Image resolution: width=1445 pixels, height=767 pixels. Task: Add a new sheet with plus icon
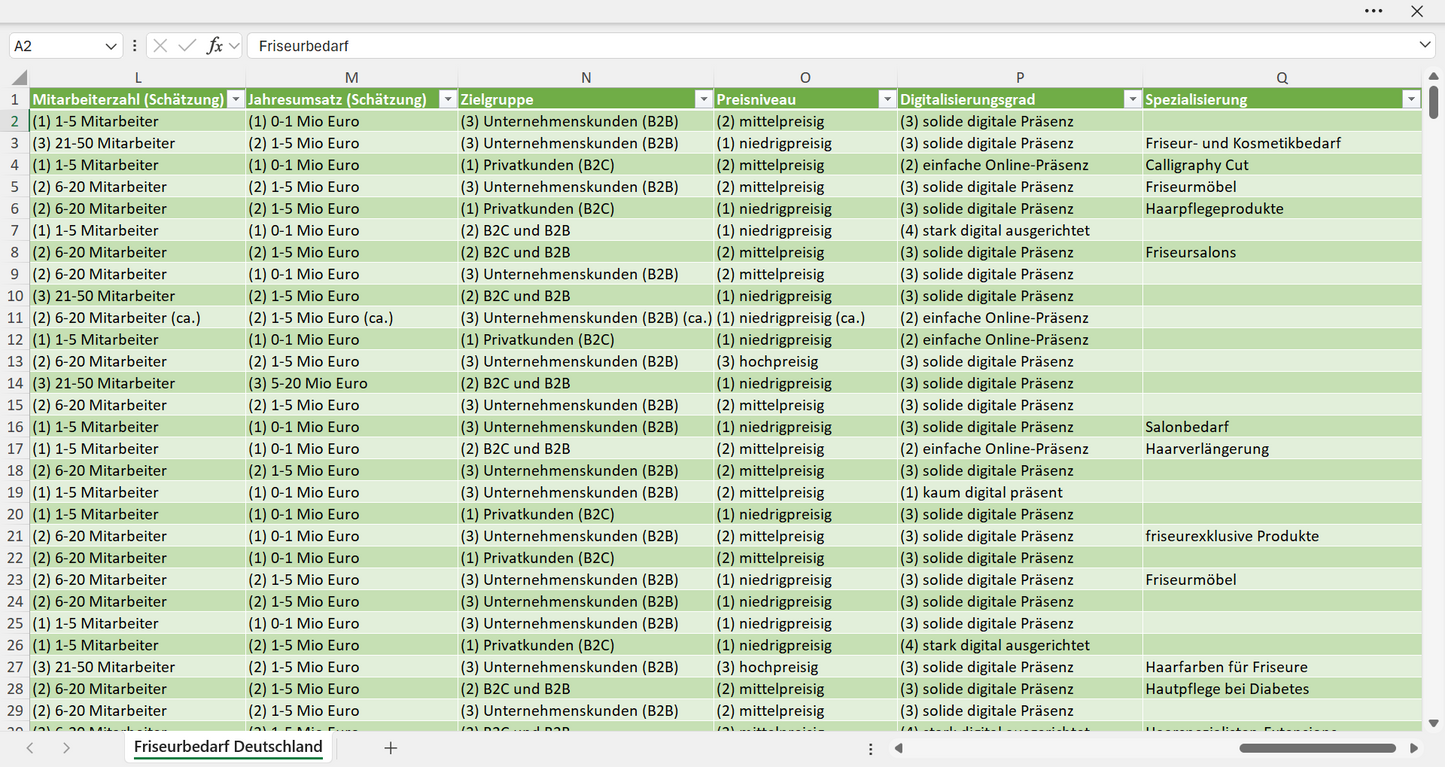tap(391, 748)
